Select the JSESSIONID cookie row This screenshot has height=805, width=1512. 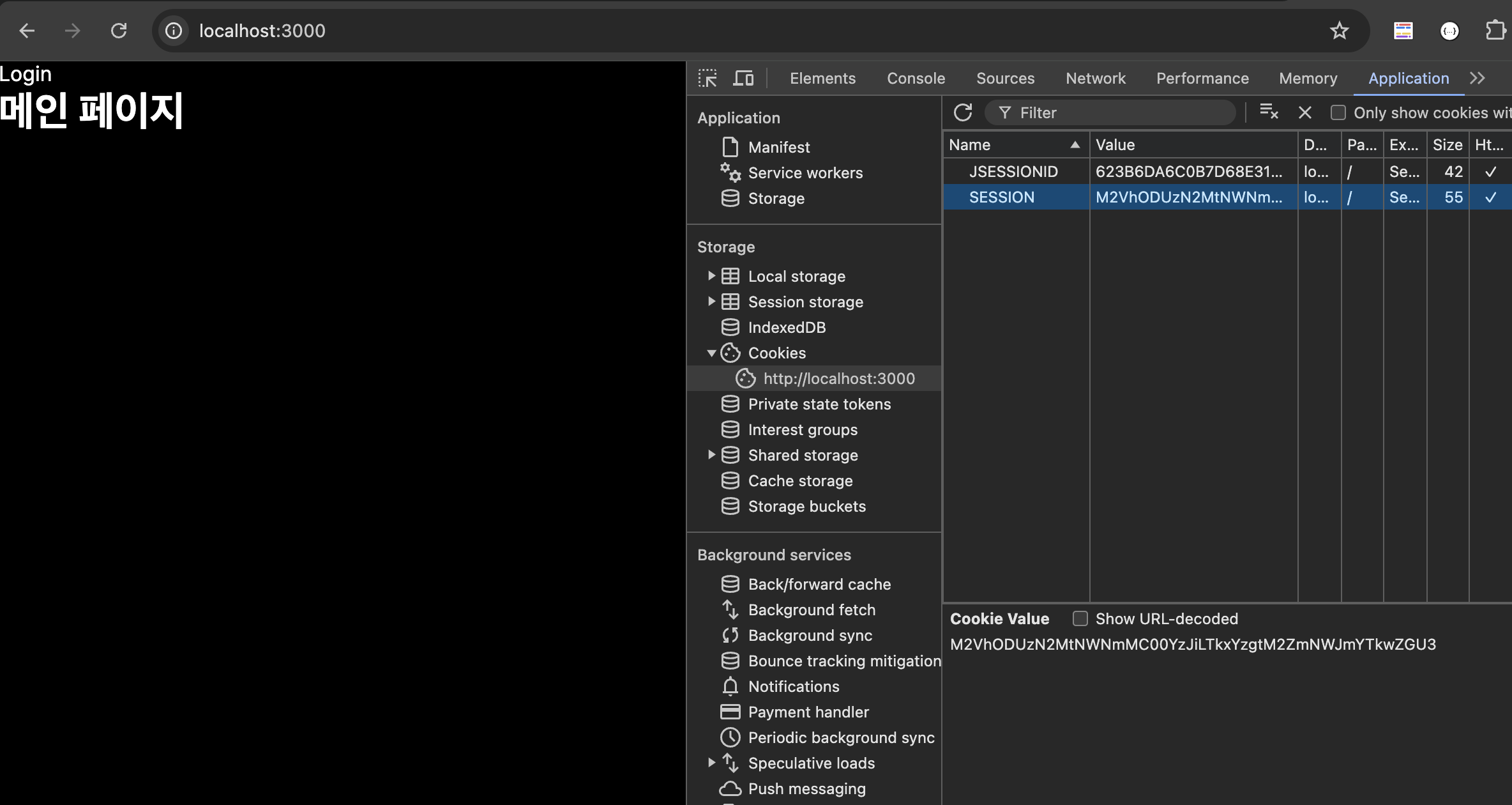coord(1013,171)
